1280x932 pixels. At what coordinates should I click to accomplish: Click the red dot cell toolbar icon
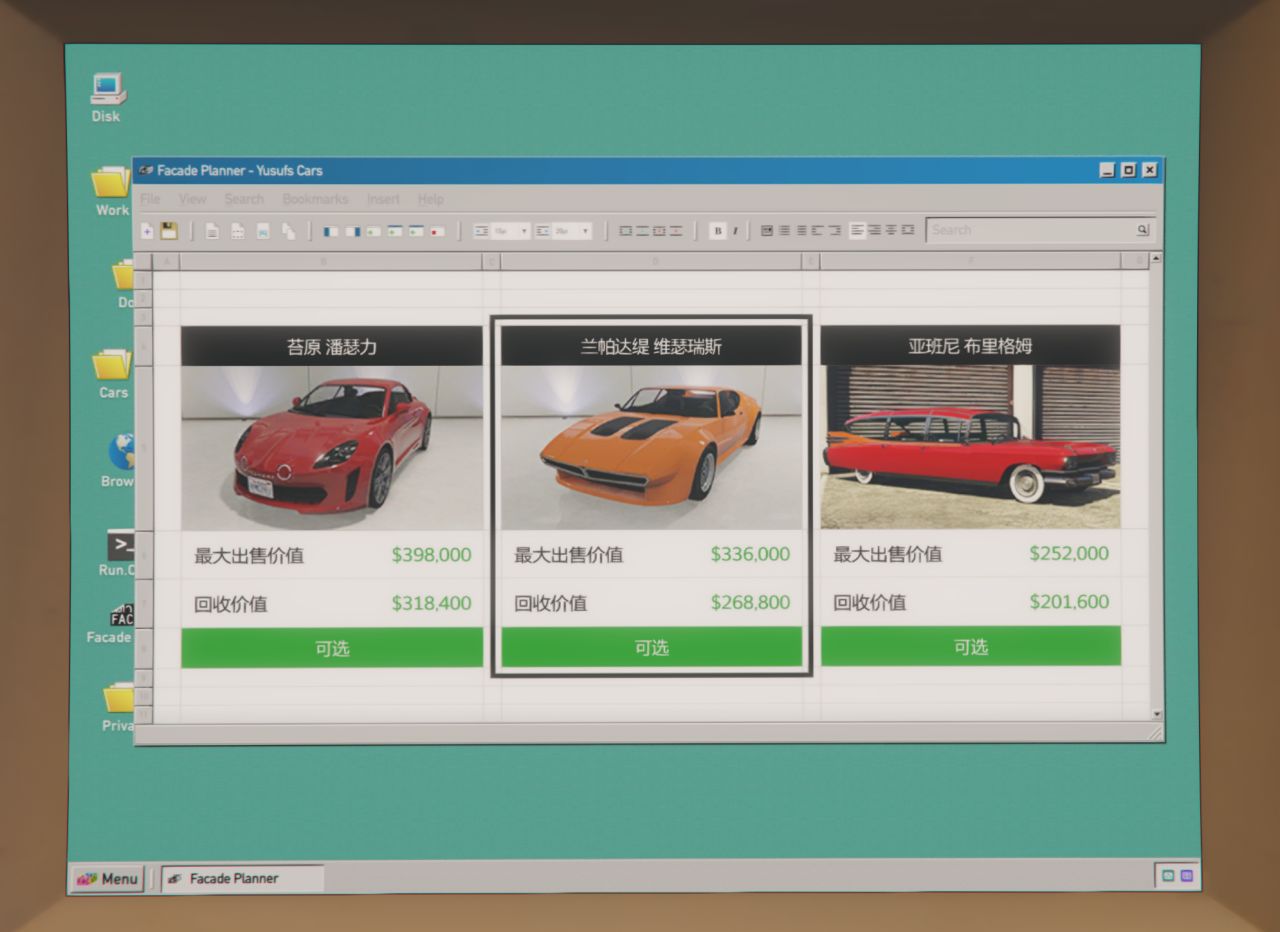(437, 231)
